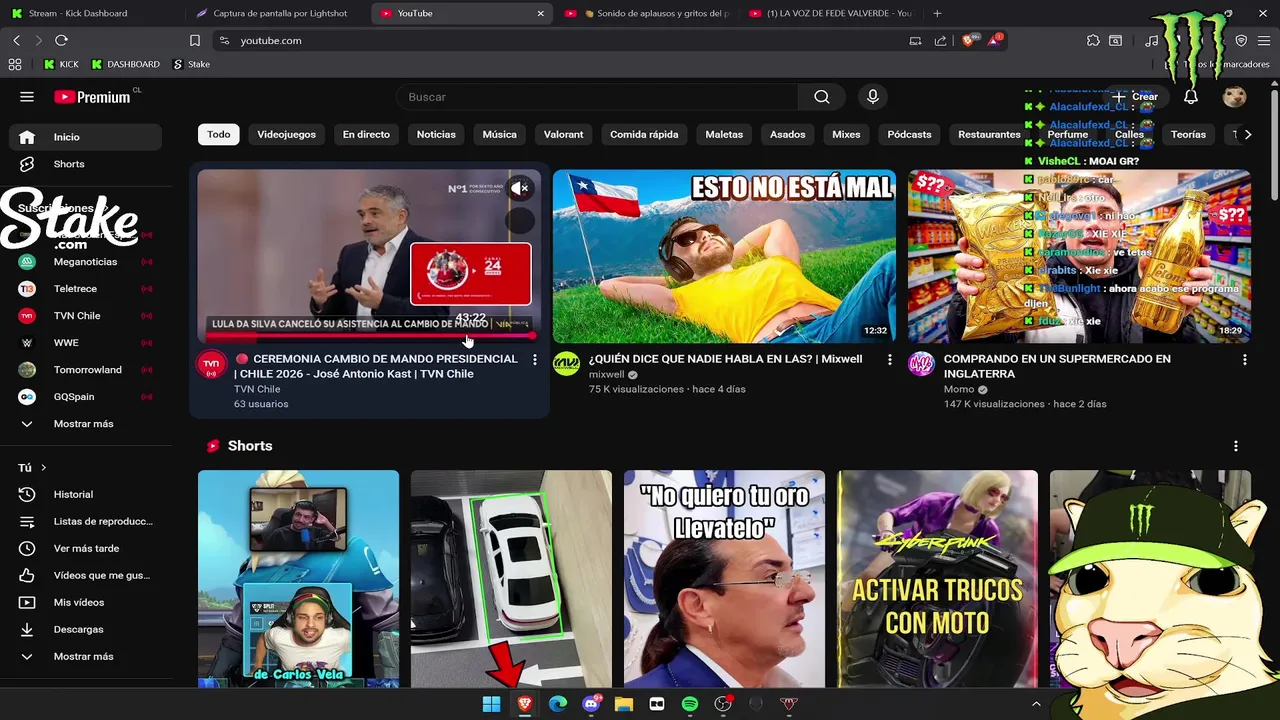Viewport: 1280px width, 720px height.
Task: Open the media control music note icon
Action: 1152,40
